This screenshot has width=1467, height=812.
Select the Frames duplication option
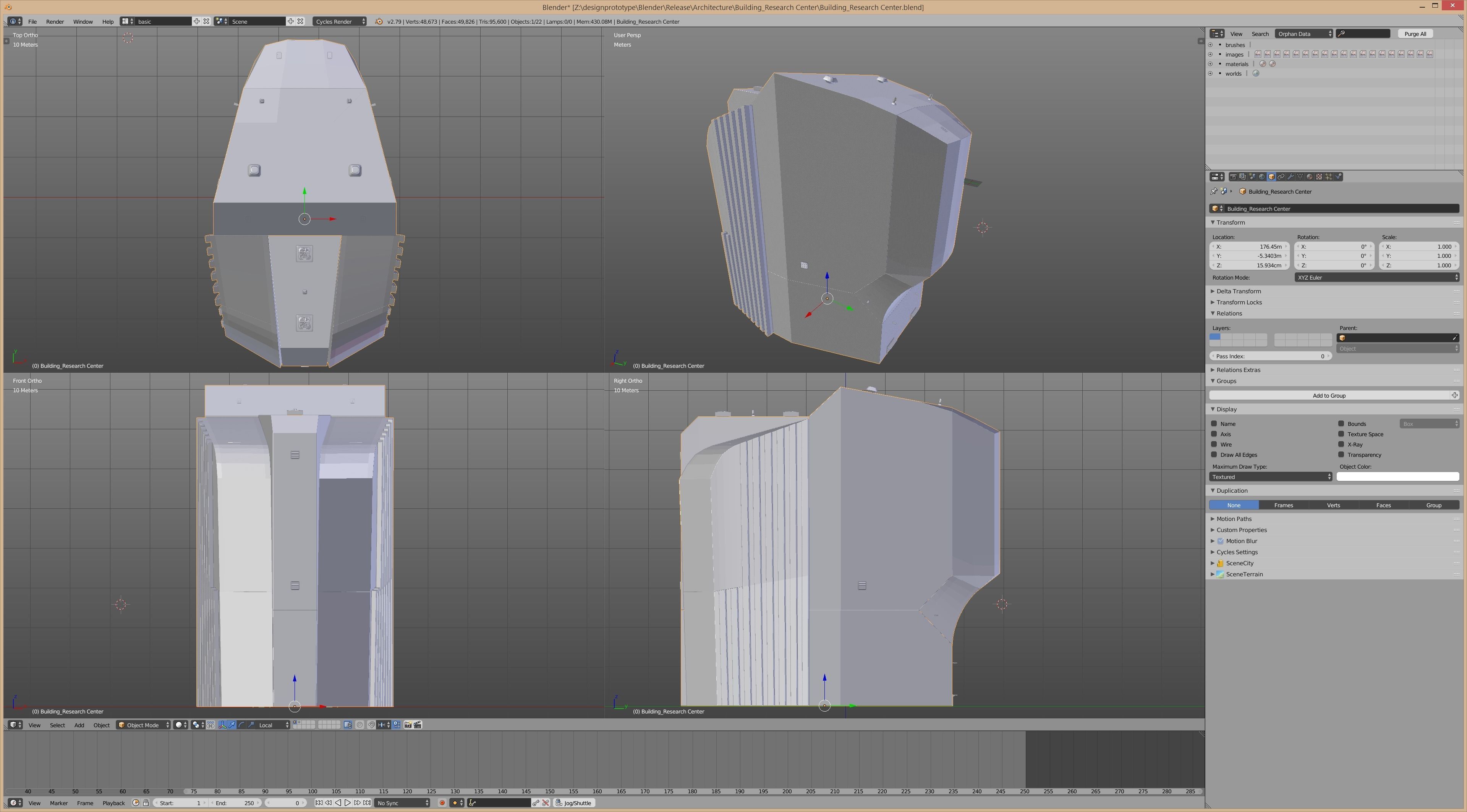[1283, 505]
